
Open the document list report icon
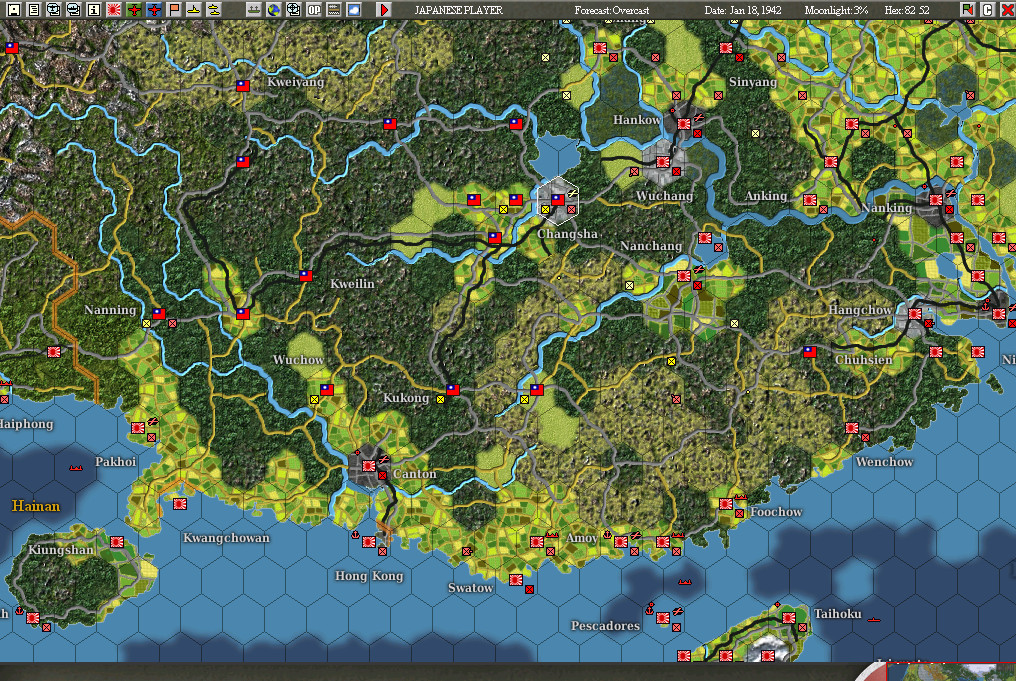[x=34, y=10]
